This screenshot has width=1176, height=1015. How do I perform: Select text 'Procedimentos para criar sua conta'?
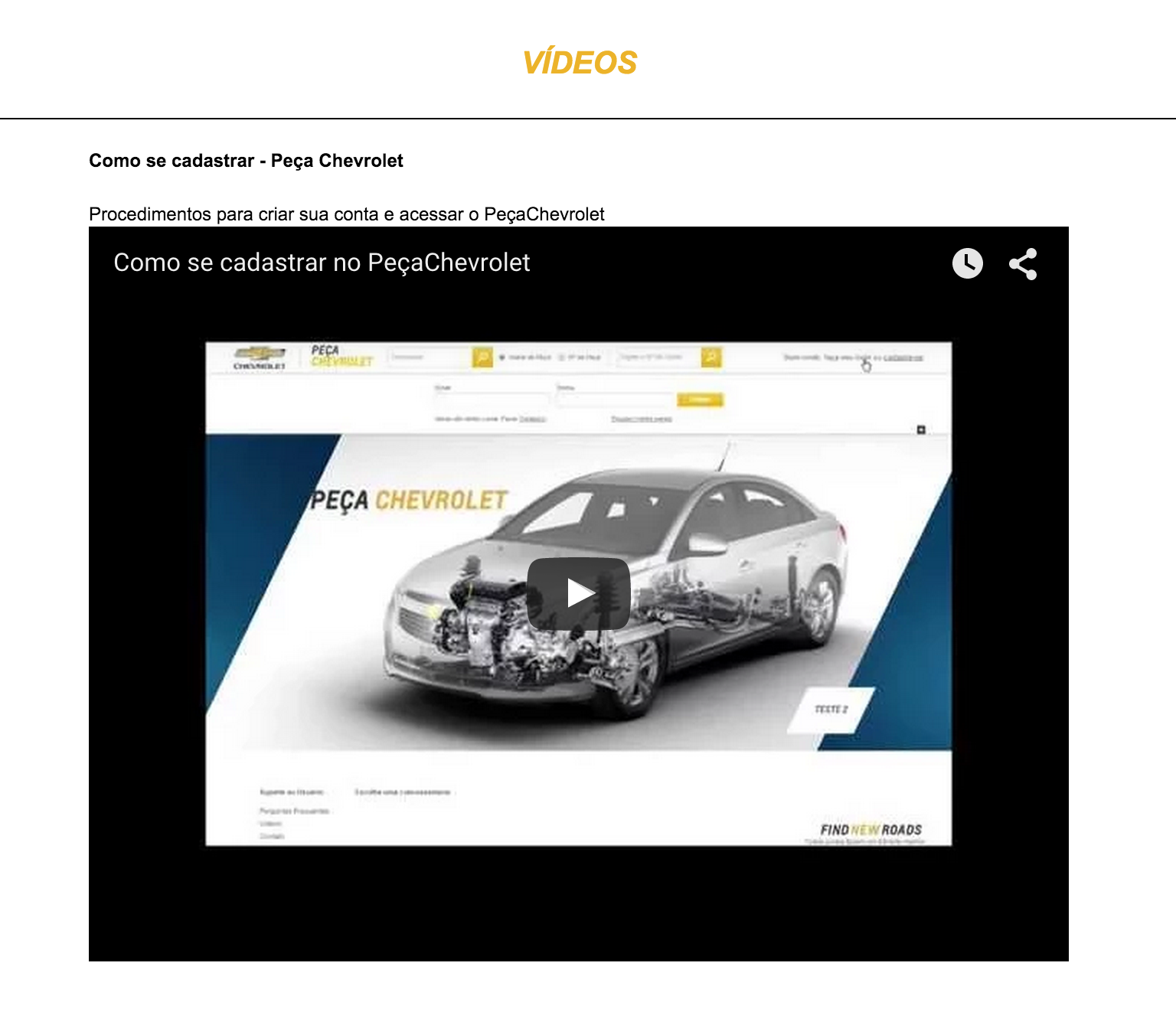[234, 214]
